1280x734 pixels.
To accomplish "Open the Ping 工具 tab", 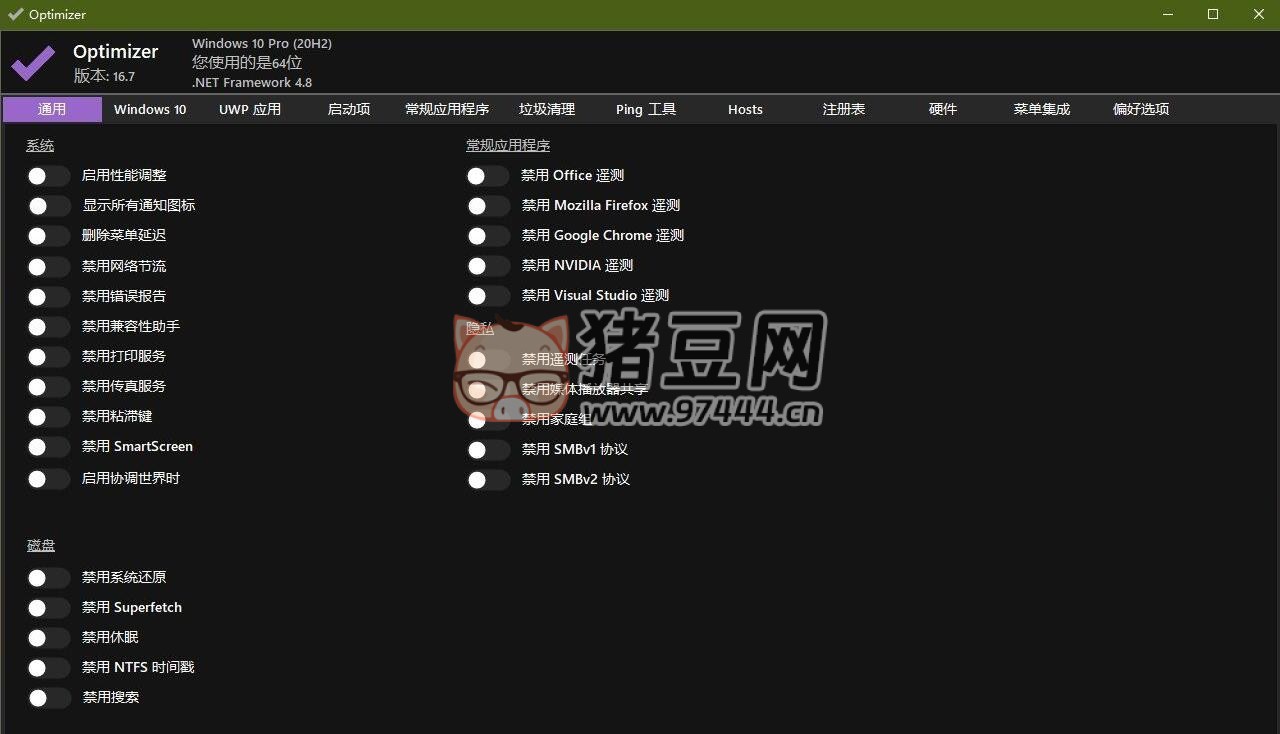I will [646, 110].
